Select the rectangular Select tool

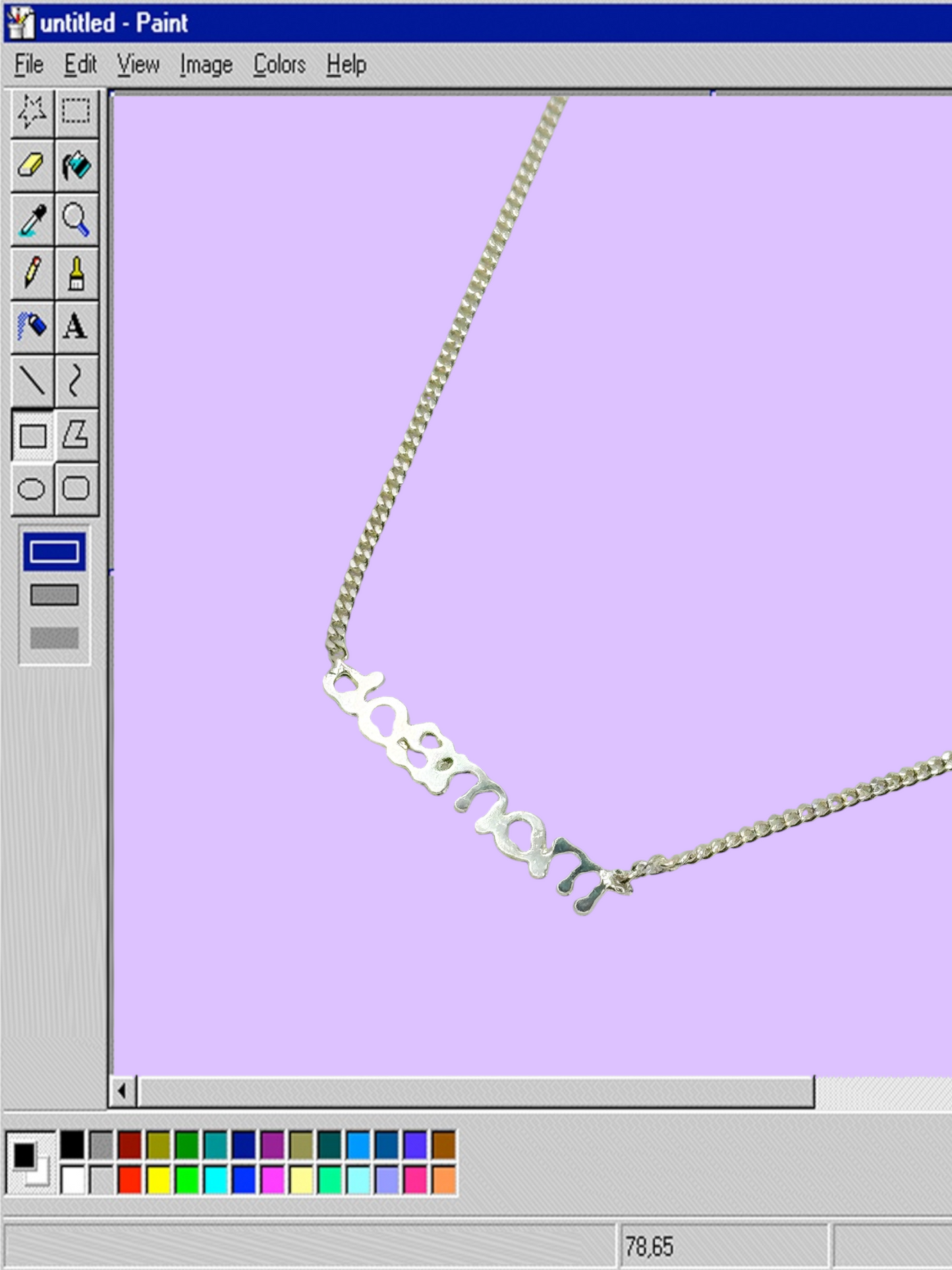76,111
